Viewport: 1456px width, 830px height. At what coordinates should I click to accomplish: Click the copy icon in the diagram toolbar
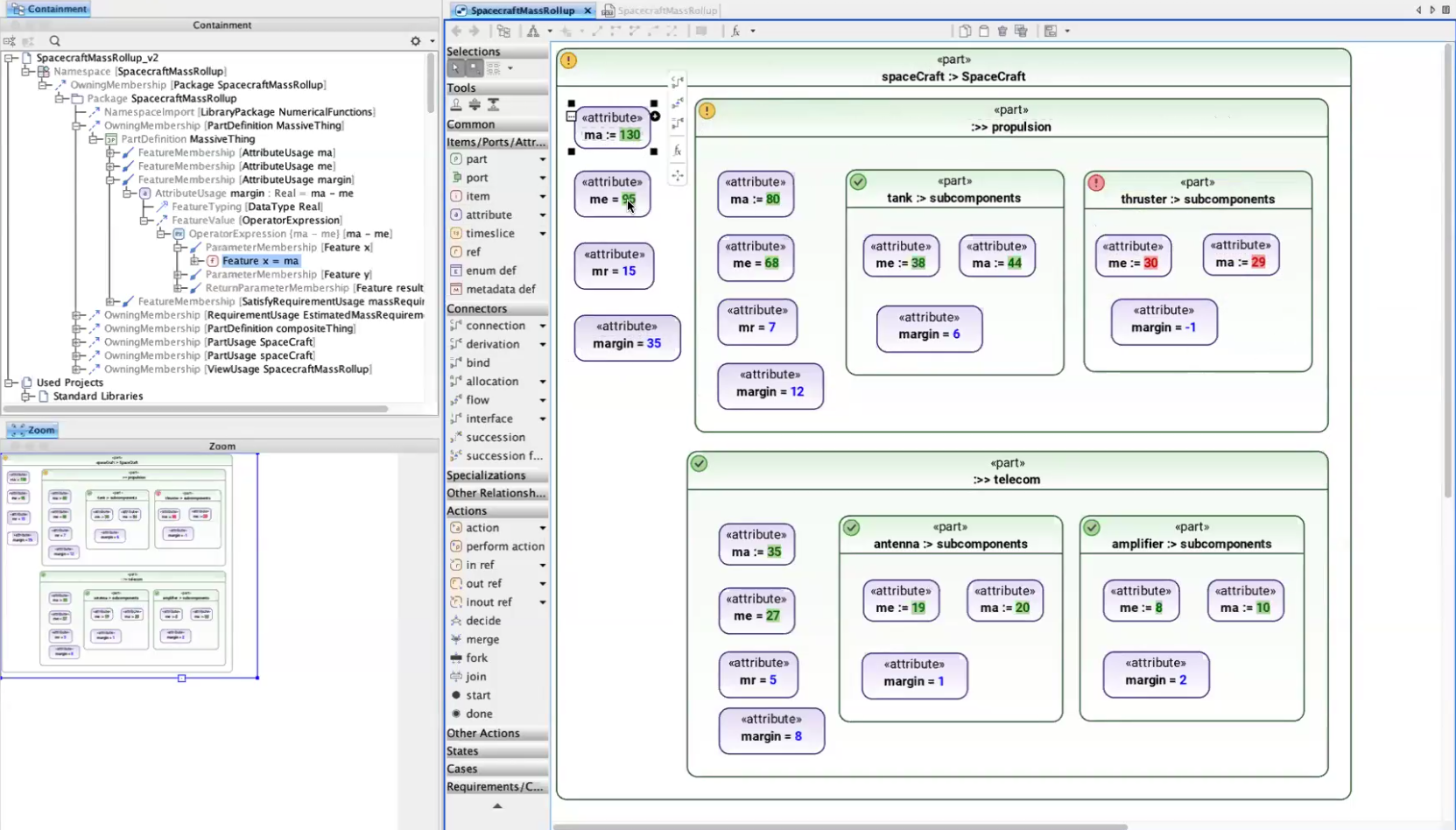coord(964,31)
